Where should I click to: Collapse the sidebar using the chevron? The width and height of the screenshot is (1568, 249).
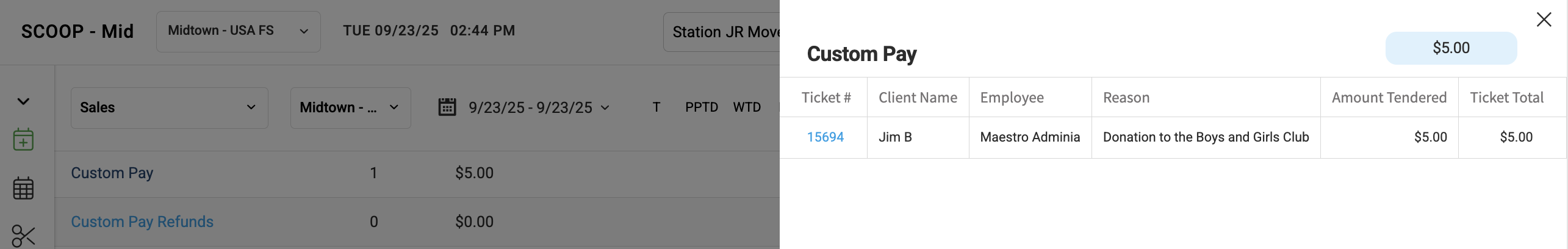click(x=23, y=101)
